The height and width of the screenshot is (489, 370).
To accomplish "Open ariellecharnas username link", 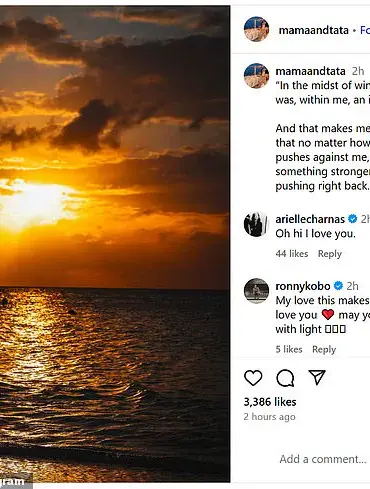I will (310, 219).
